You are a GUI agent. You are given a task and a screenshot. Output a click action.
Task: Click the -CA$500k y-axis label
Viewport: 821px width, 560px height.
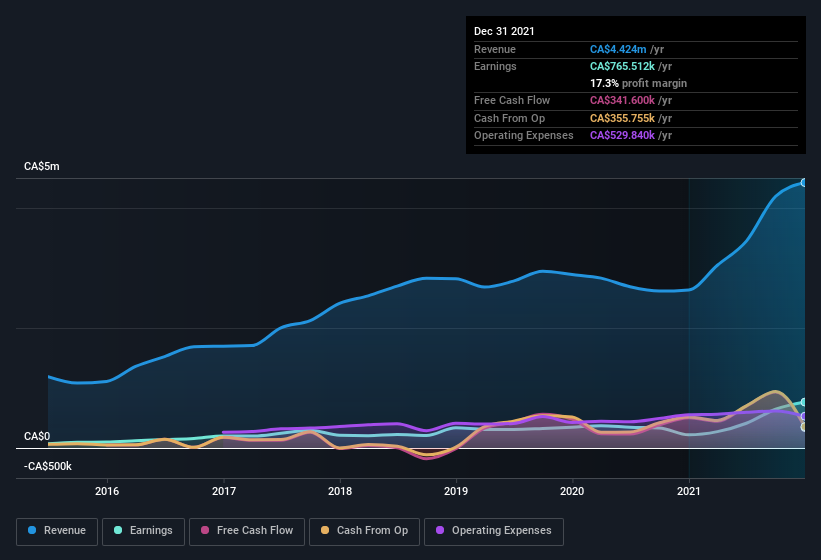click(x=48, y=466)
